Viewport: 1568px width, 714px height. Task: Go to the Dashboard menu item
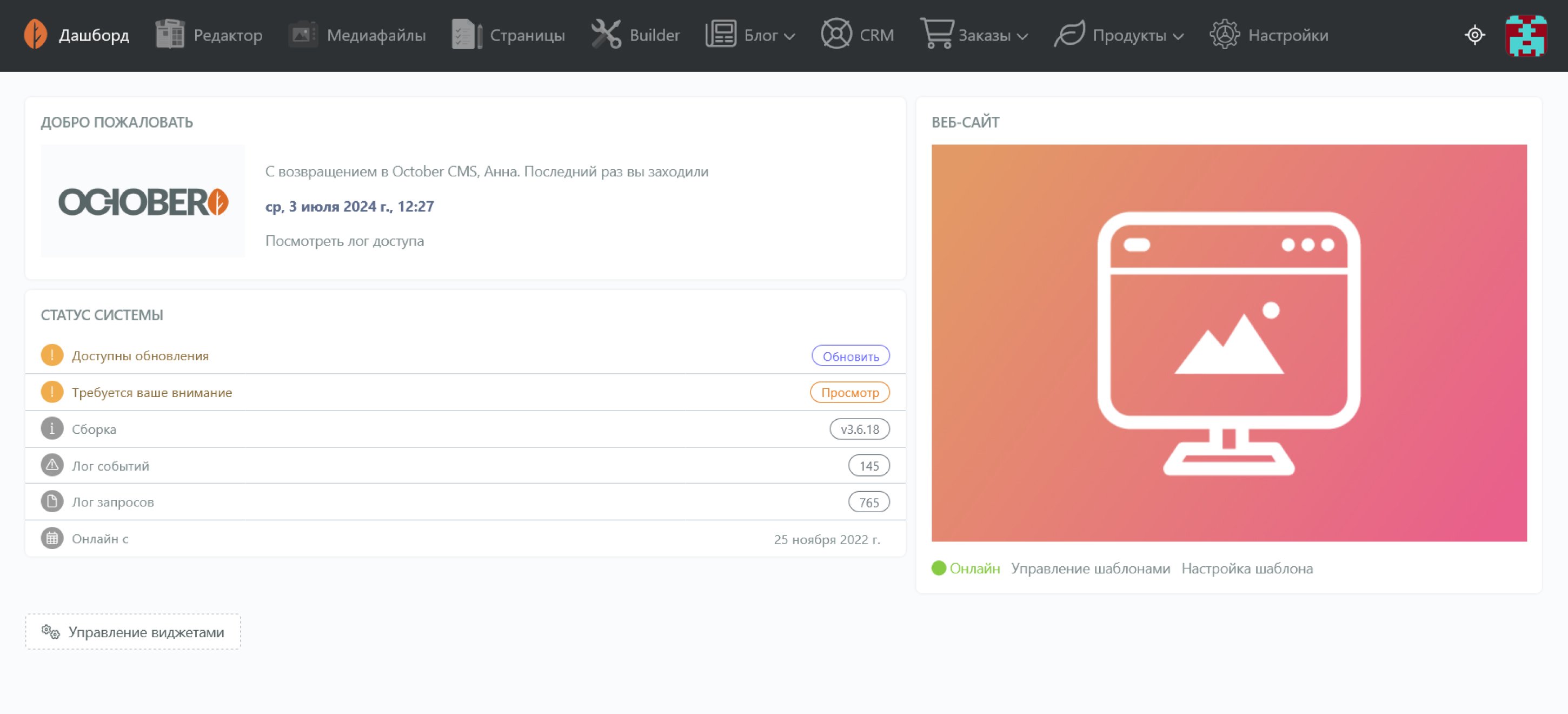point(94,35)
